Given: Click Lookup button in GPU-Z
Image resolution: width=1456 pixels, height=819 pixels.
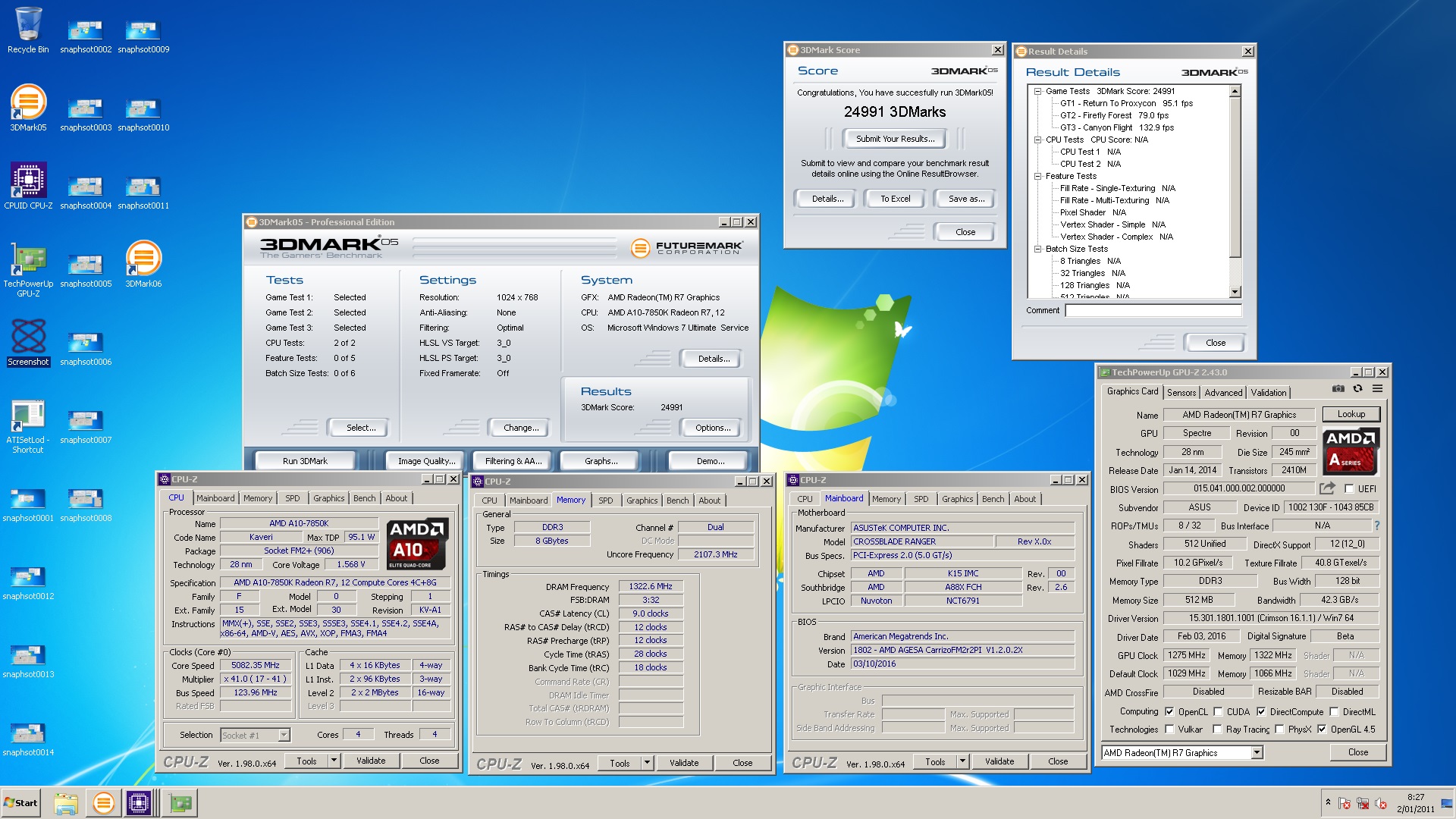Looking at the screenshot, I should coord(1351,414).
